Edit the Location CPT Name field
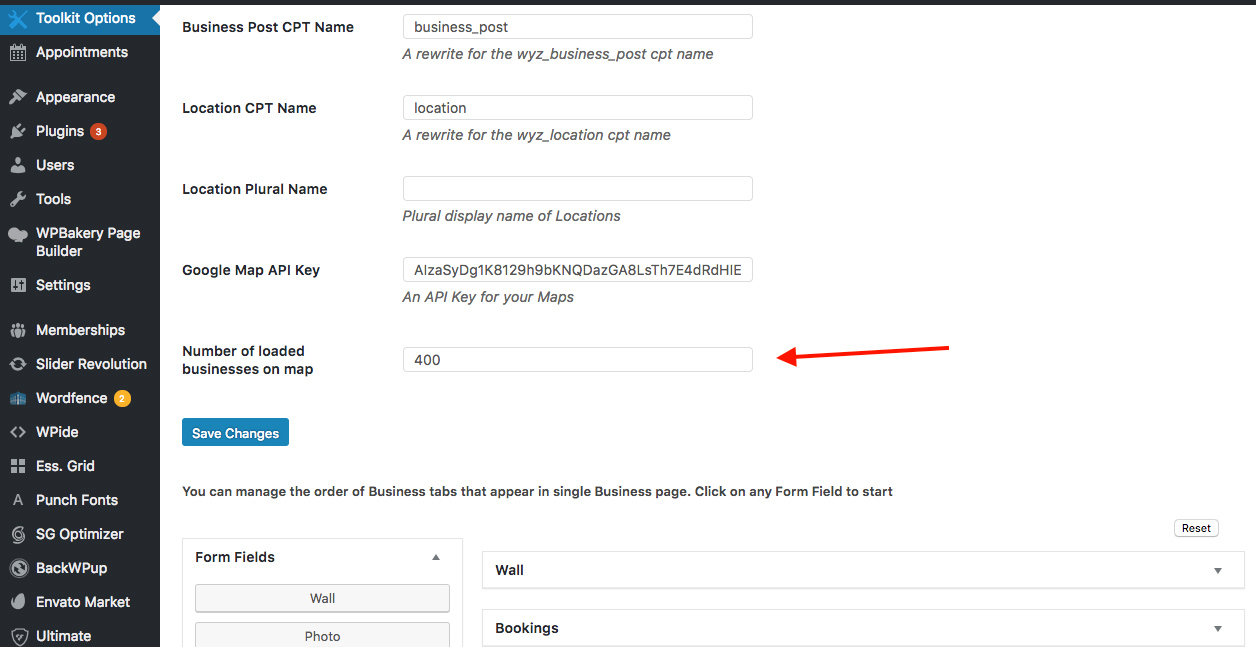The image size is (1256, 647). click(x=577, y=108)
